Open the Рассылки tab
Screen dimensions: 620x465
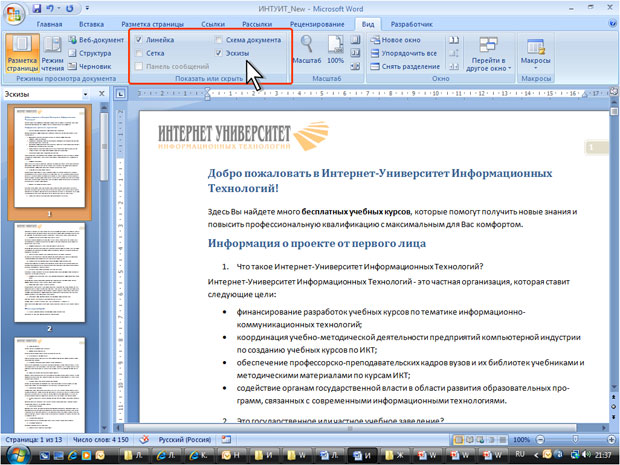pyautogui.click(x=257, y=24)
